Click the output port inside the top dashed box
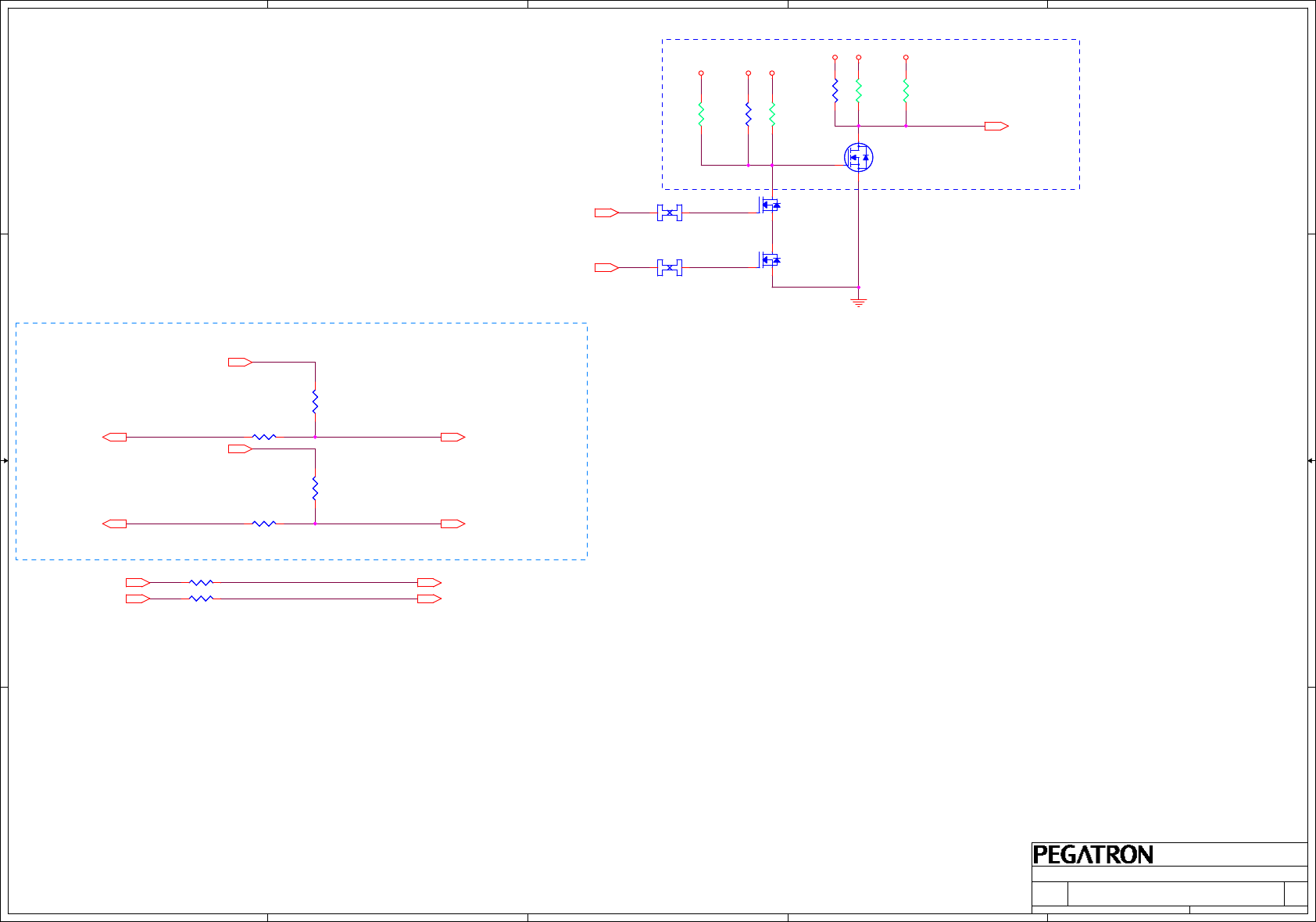The width and height of the screenshot is (1316, 922). click(996, 126)
